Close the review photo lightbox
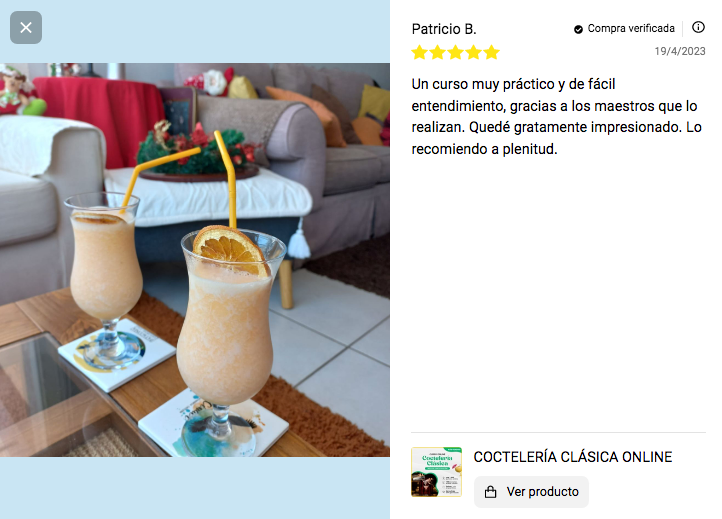This screenshot has height=519, width=722. tap(26, 28)
